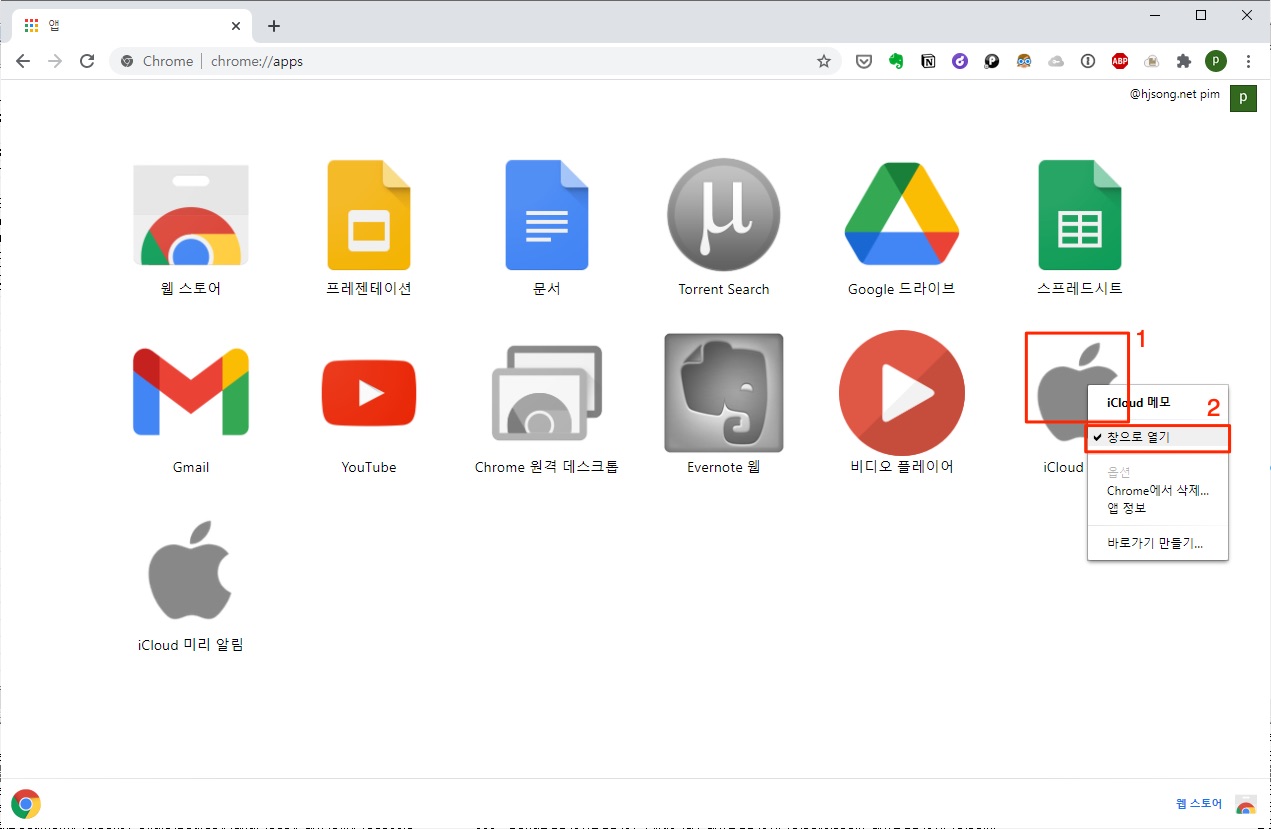Click the profile avatar in the toolbar
Screen dimensions: 1271x829
tap(1216, 61)
